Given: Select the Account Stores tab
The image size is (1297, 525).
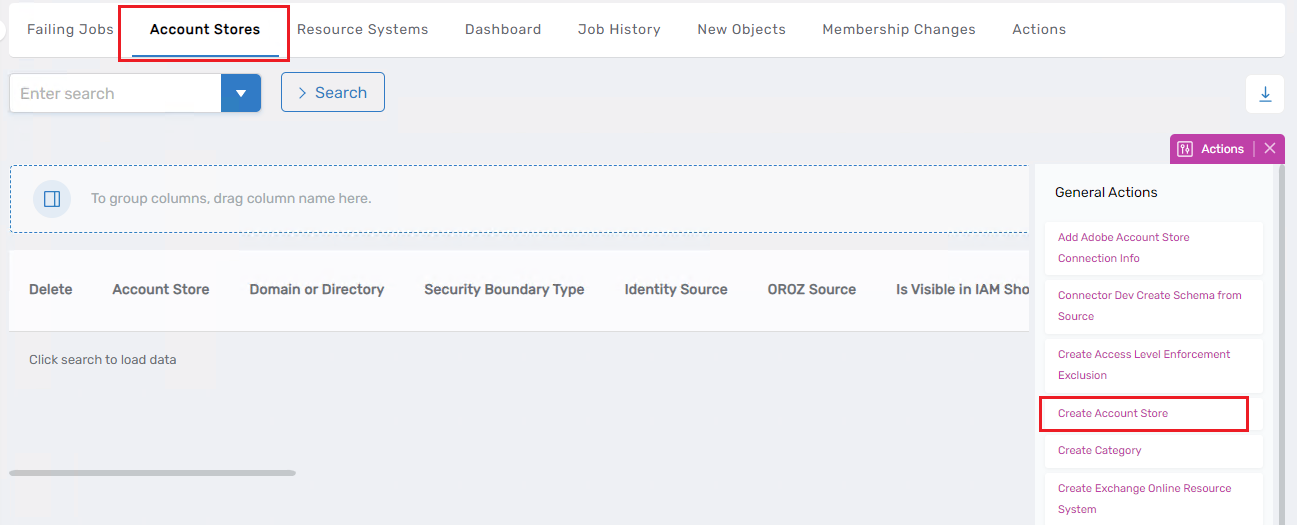Looking at the screenshot, I should 205,30.
